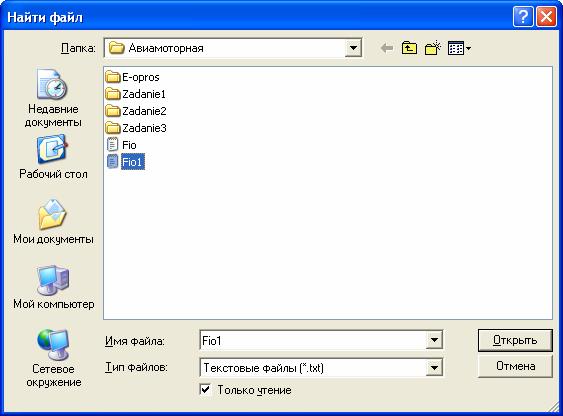Viewport: 563px width, 416px height.
Task: Select the Fio text file
Action: point(122,145)
